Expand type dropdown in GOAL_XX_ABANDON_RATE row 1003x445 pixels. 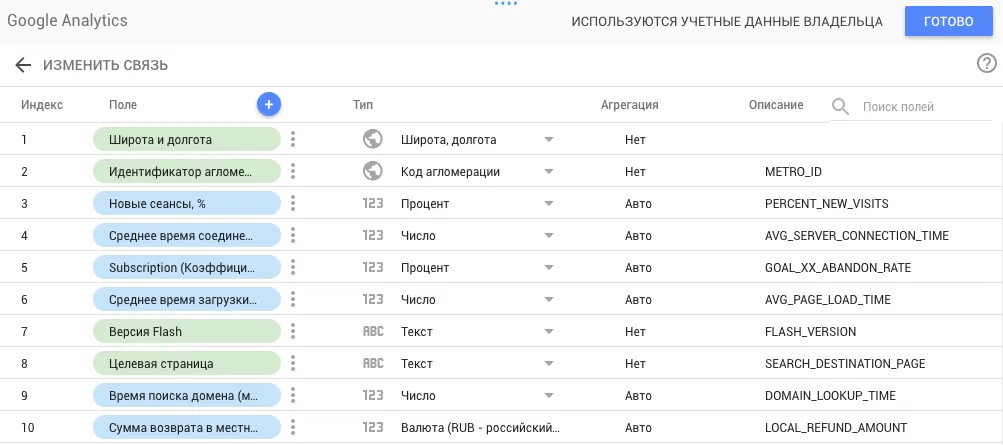[548, 268]
